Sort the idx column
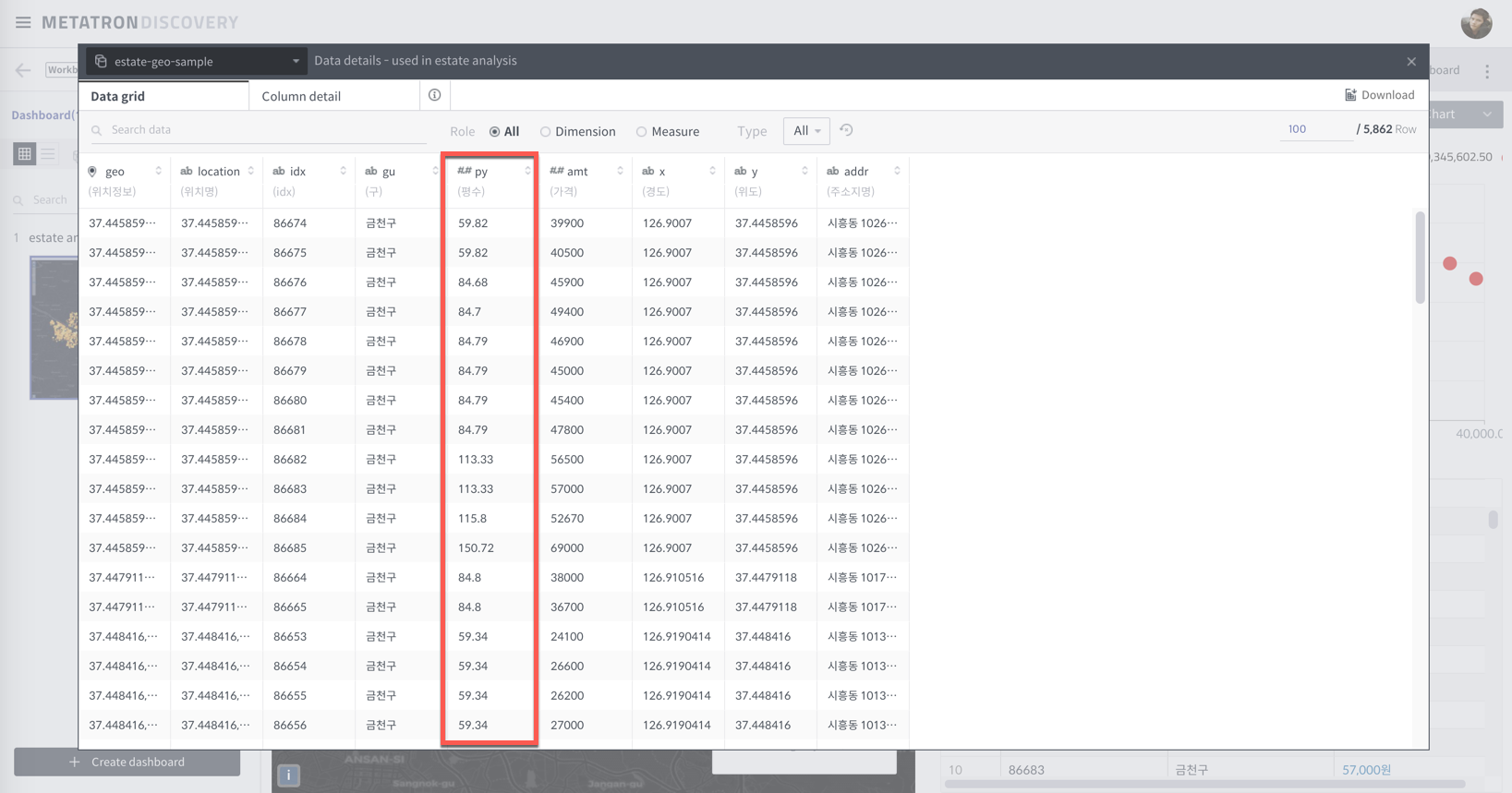This screenshot has height=793, width=1512. pyautogui.click(x=344, y=171)
